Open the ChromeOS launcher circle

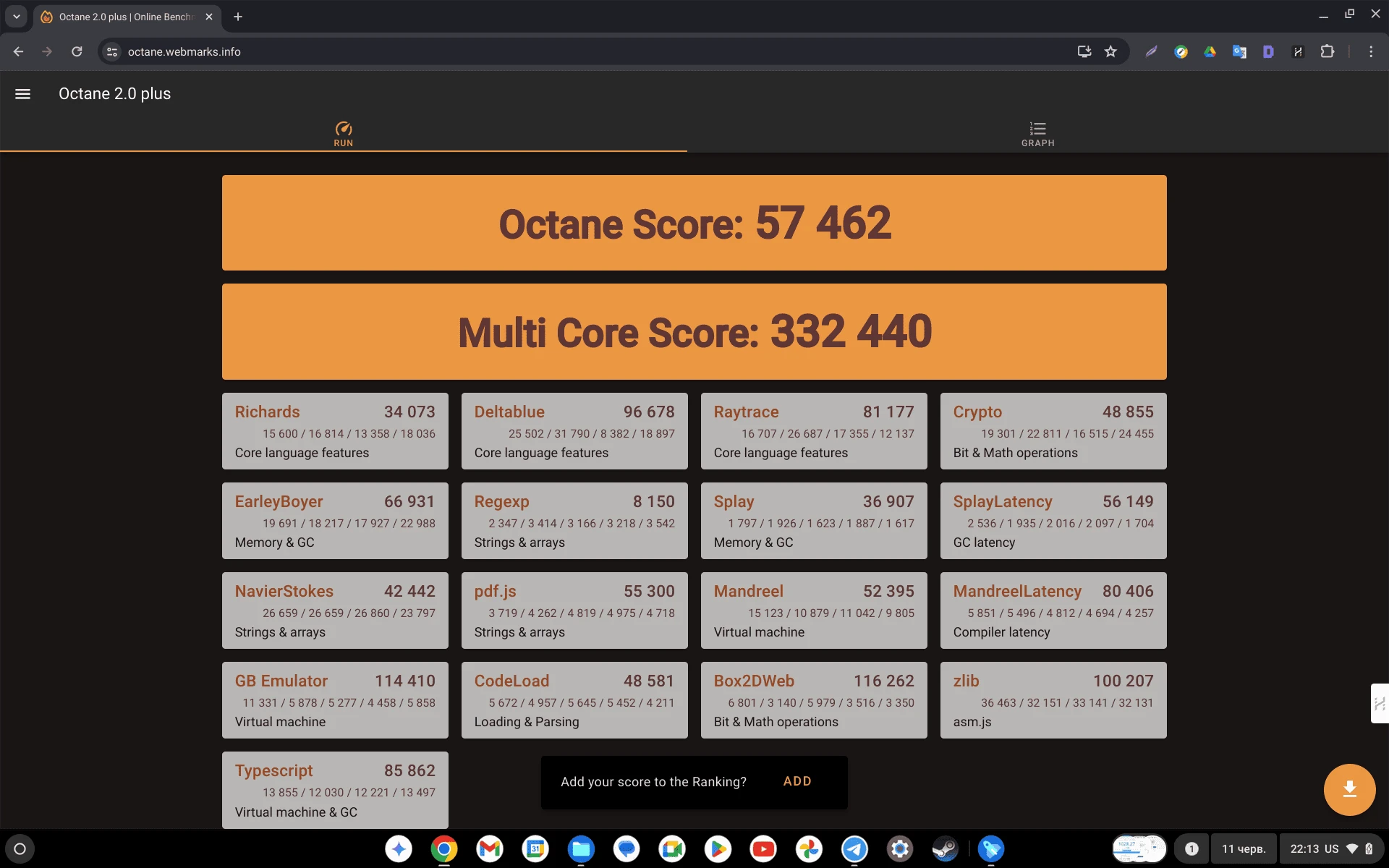20,848
